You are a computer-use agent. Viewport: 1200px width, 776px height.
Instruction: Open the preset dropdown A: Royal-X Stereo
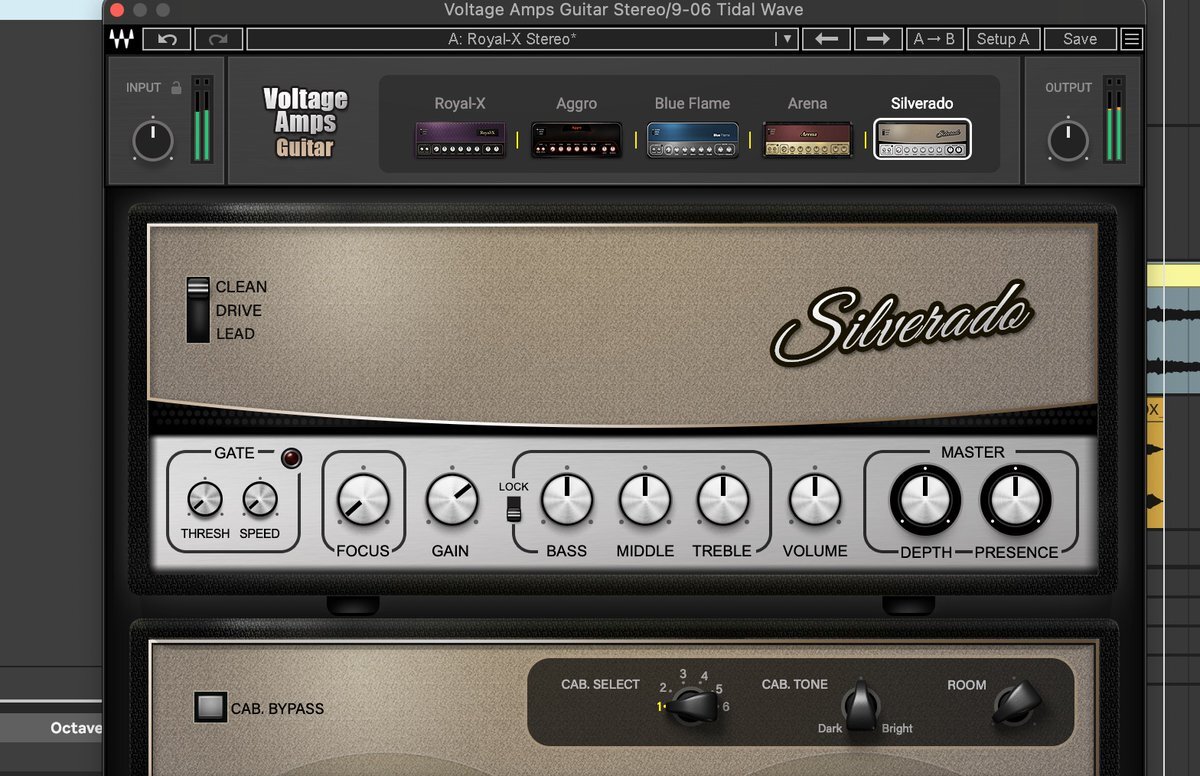(x=521, y=39)
